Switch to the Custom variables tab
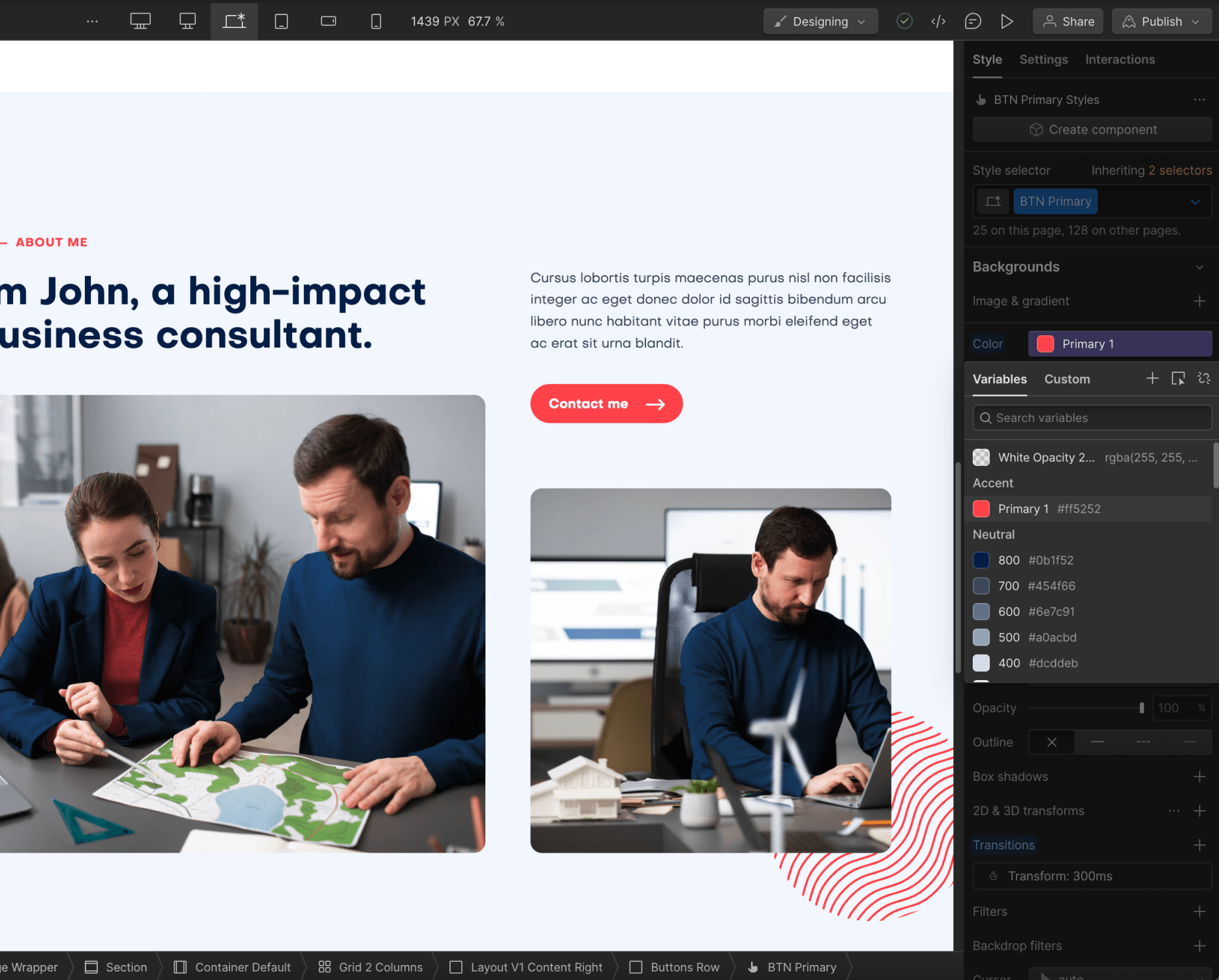The width and height of the screenshot is (1219, 980). pyautogui.click(x=1067, y=379)
